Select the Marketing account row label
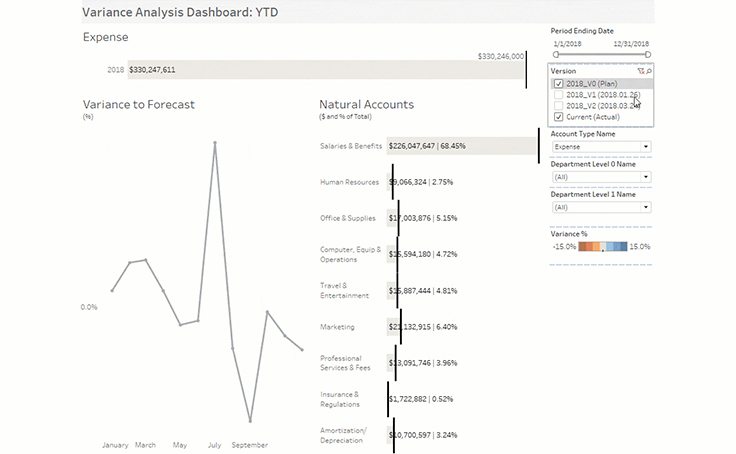Viewport: 736px width, 454px height. (336, 327)
